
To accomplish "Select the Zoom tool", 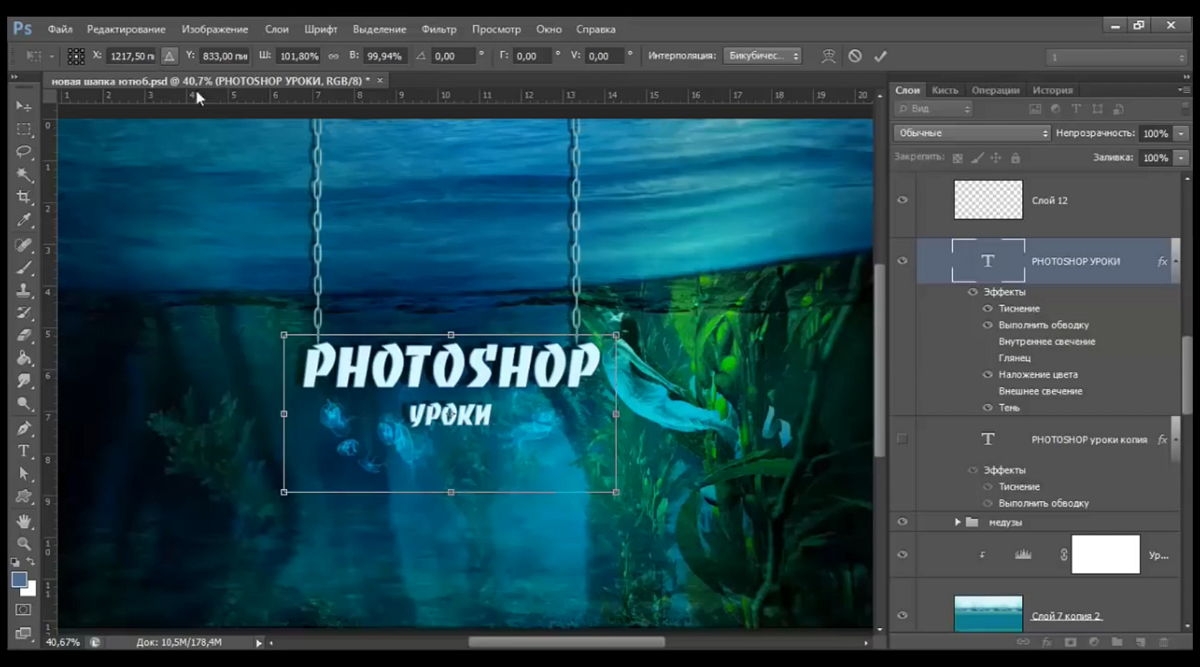I will pyautogui.click(x=23, y=544).
